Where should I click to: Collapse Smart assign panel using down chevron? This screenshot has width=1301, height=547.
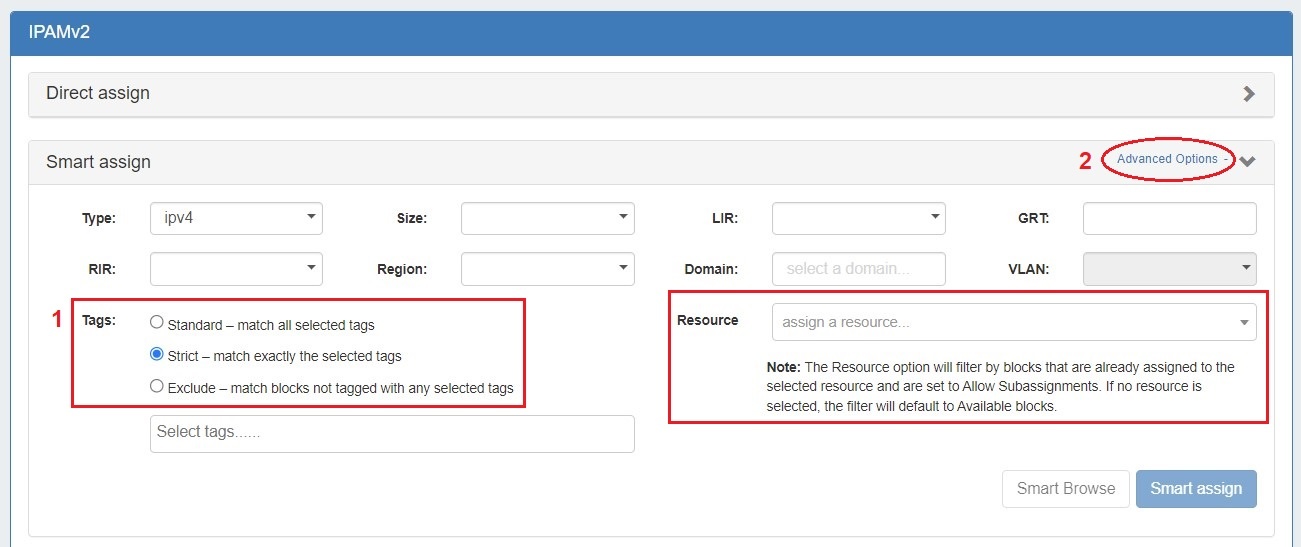[x=1248, y=161]
